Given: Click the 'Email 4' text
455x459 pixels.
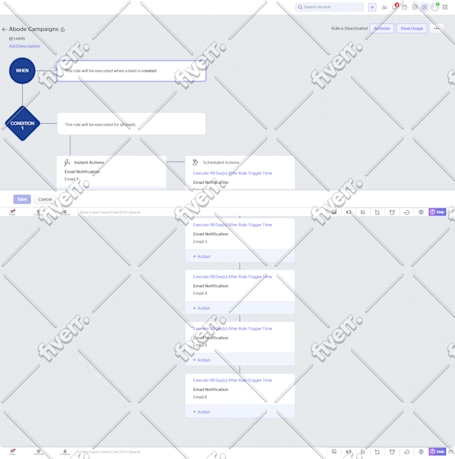Looking at the screenshot, I should pos(200,293).
